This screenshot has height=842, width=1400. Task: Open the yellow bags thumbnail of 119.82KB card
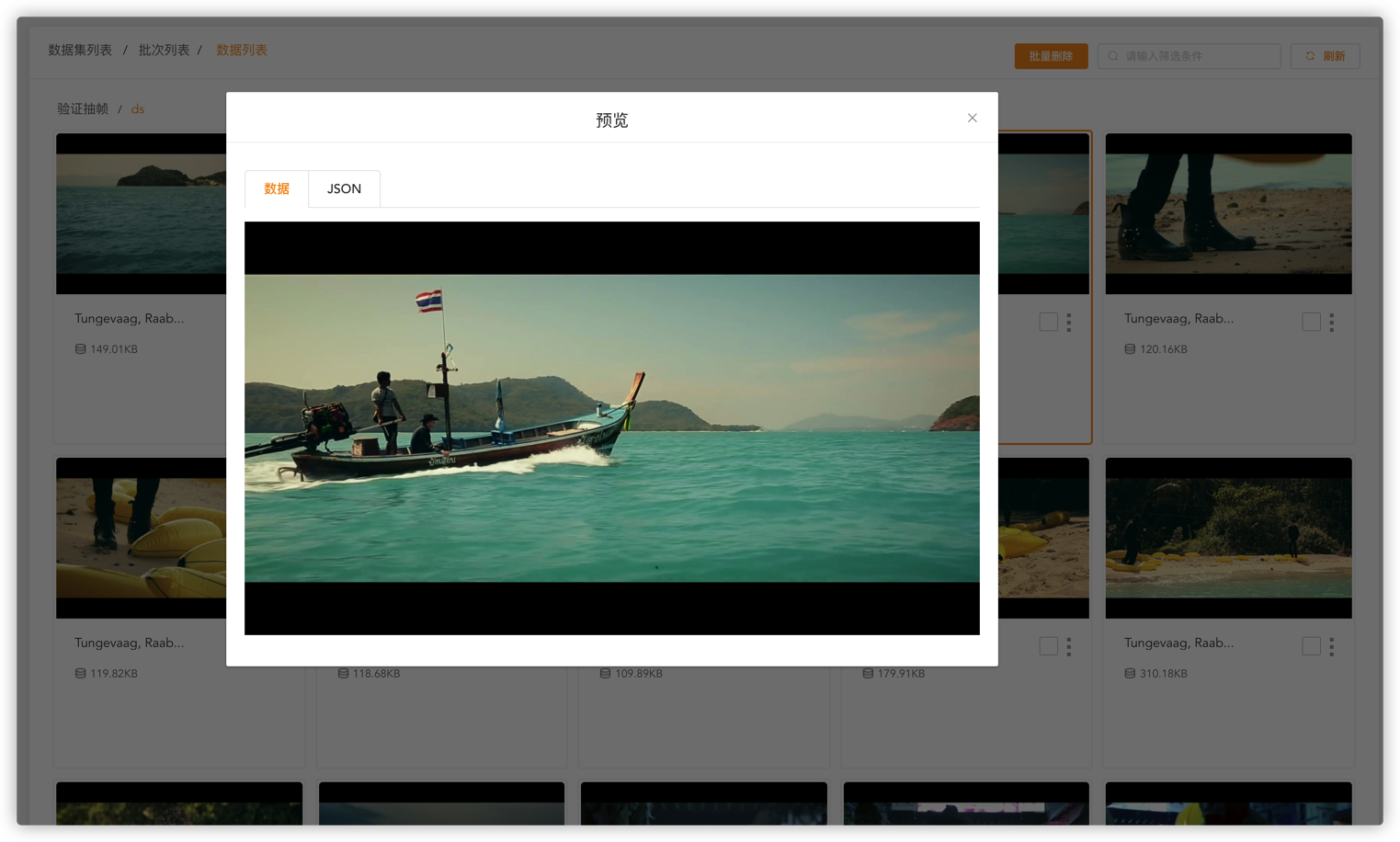pyautogui.click(x=141, y=538)
